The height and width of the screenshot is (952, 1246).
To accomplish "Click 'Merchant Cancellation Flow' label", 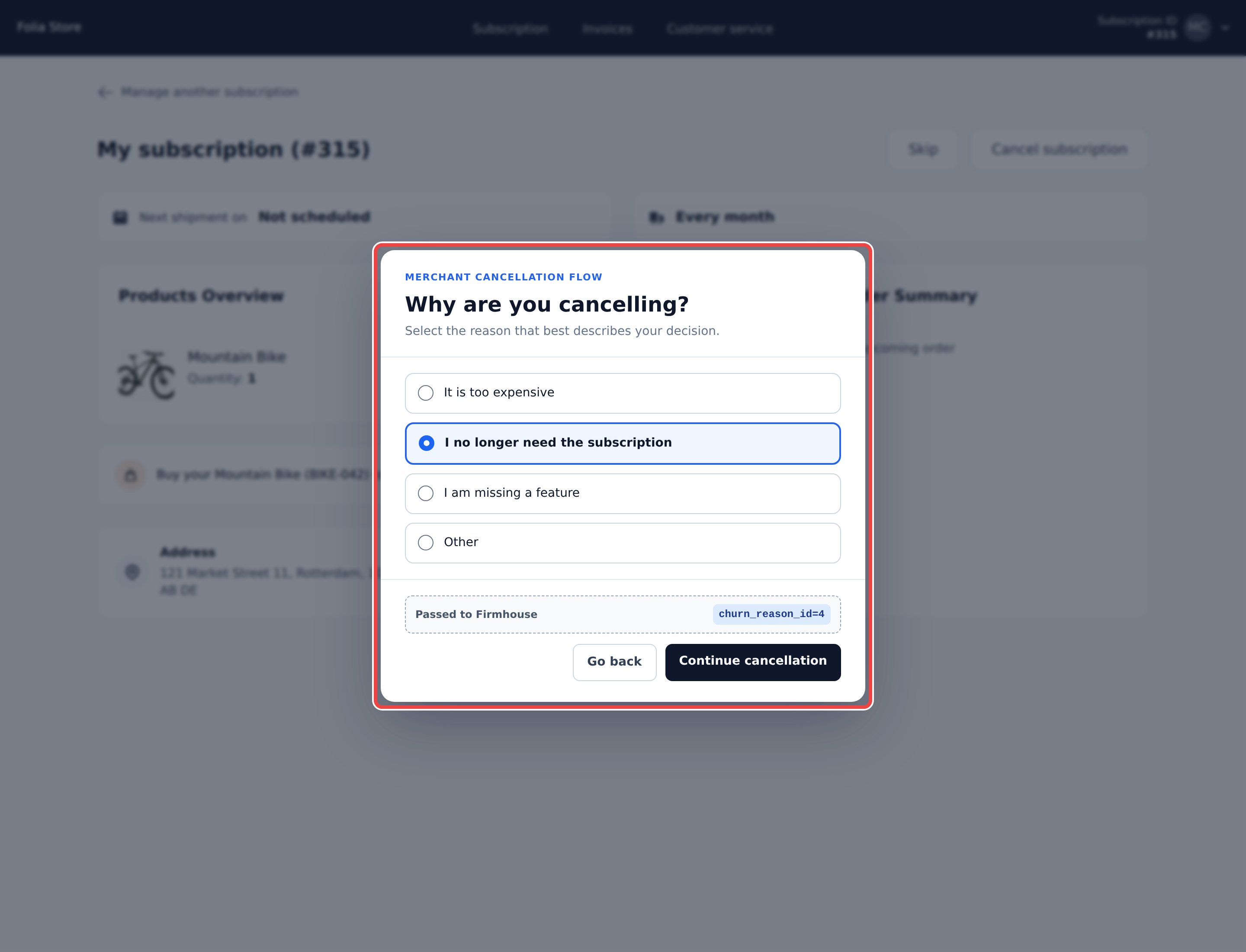I will [x=503, y=277].
